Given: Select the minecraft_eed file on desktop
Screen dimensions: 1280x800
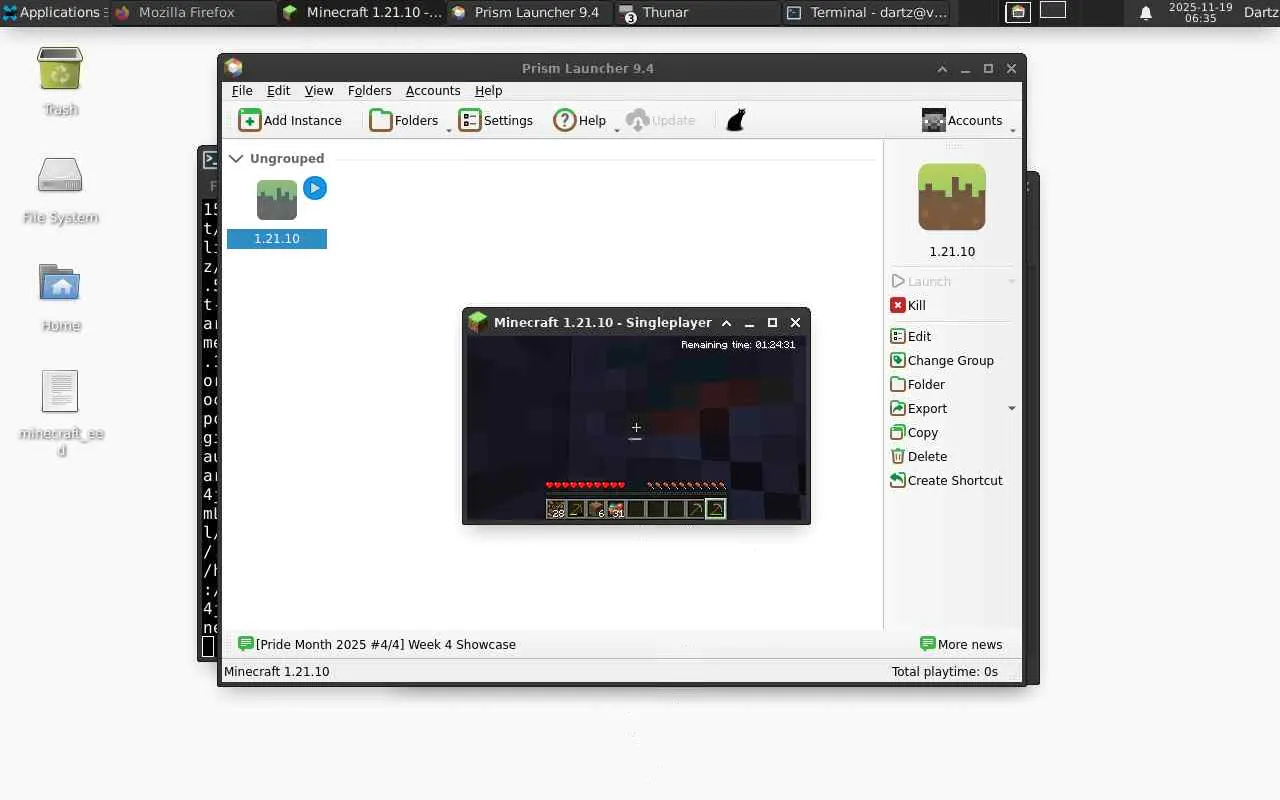Looking at the screenshot, I should (x=60, y=391).
